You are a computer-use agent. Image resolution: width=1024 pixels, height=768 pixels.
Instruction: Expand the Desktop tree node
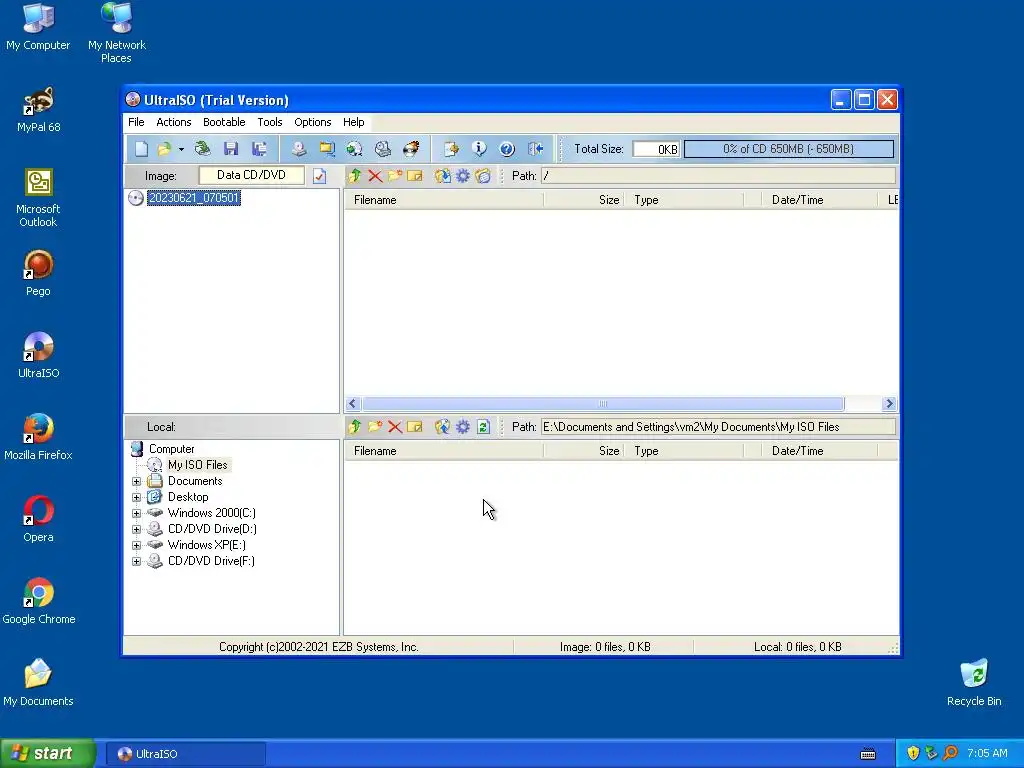tap(136, 497)
